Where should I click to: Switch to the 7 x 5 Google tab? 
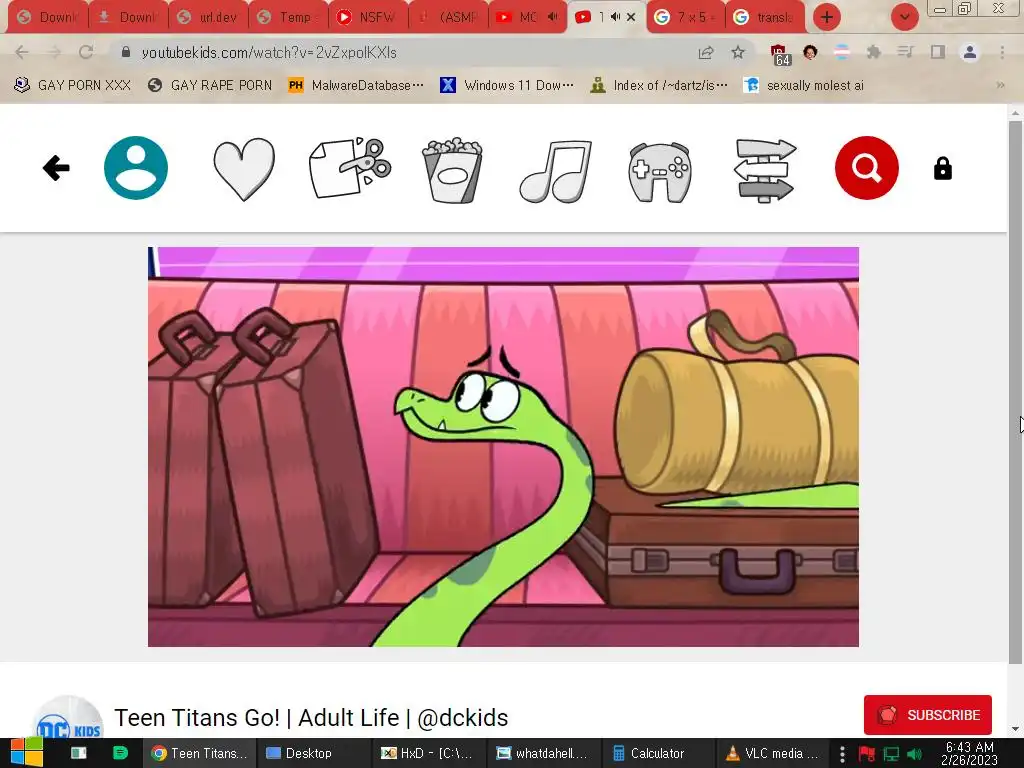point(684,17)
